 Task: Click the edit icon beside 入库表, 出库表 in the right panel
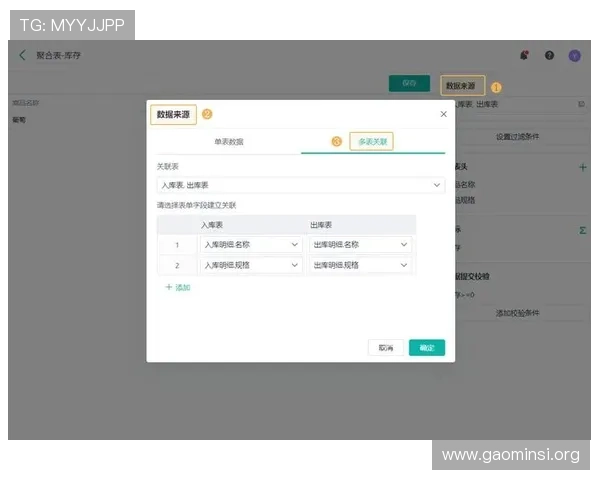click(x=581, y=104)
